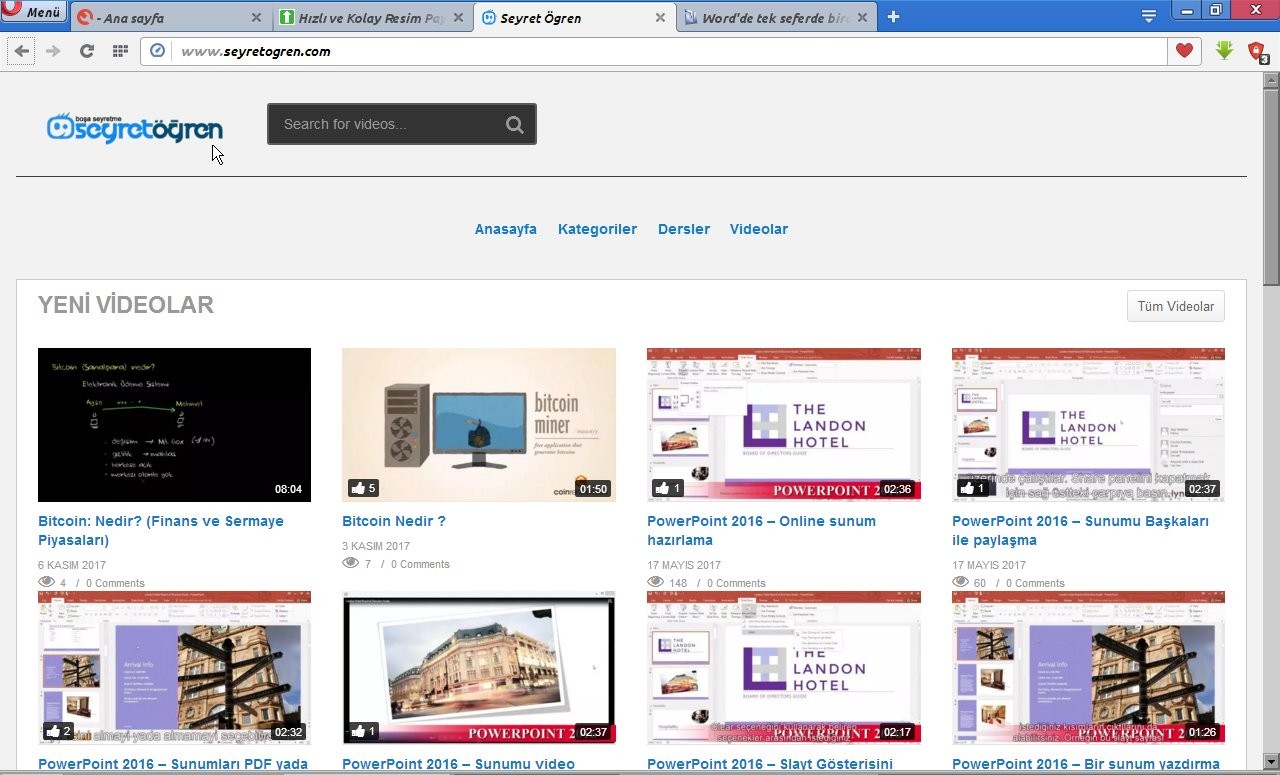1280x775 pixels.
Task: Open the 02:32 Sunumları PDF video thumbnail
Action: [174, 667]
